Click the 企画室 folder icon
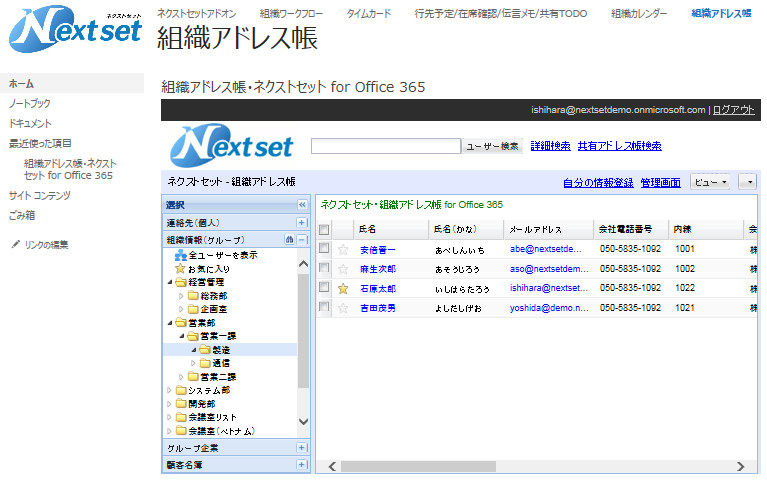The width and height of the screenshot is (767, 480). point(193,309)
